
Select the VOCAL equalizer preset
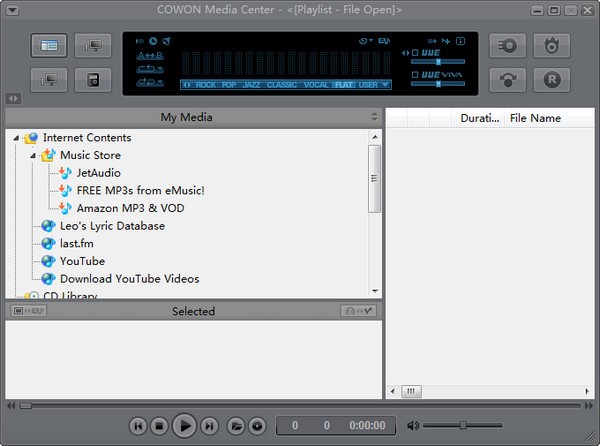(x=316, y=85)
